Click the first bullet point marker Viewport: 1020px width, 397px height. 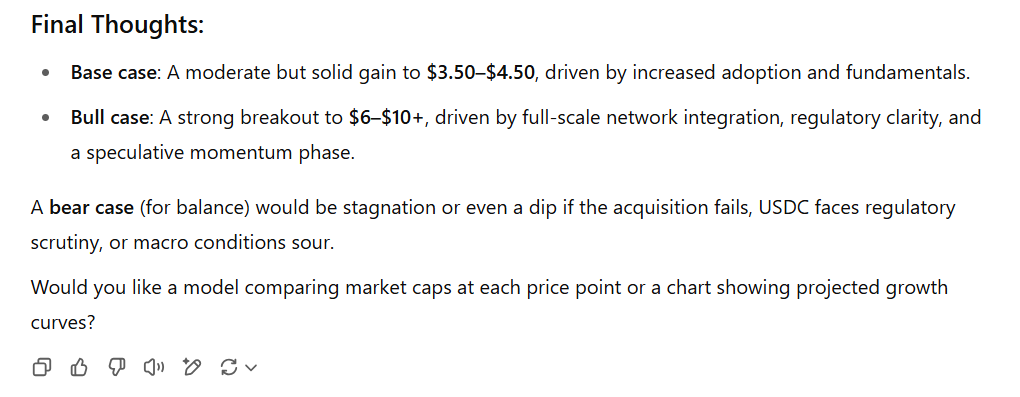click(45, 74)
